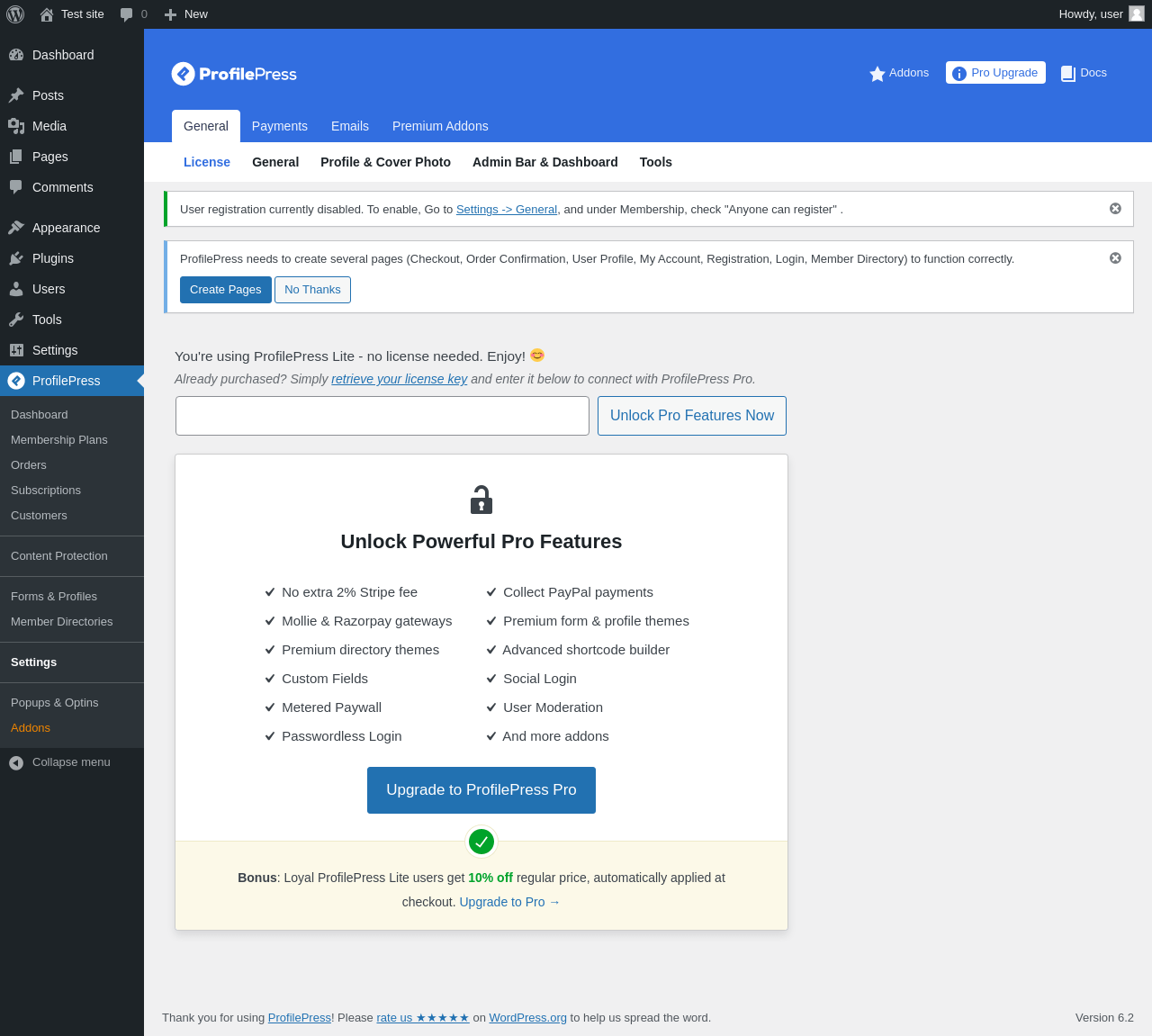Select the License sub-tab
1152x1036 pixels.
pyautogui.click(x=207, y=162)
